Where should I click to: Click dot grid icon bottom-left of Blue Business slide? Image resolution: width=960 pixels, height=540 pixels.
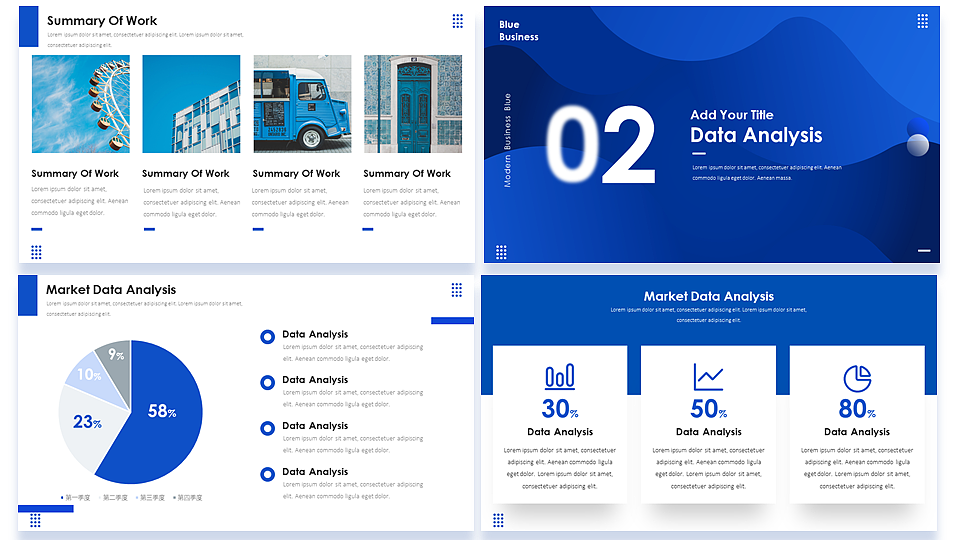click(501, 252)
